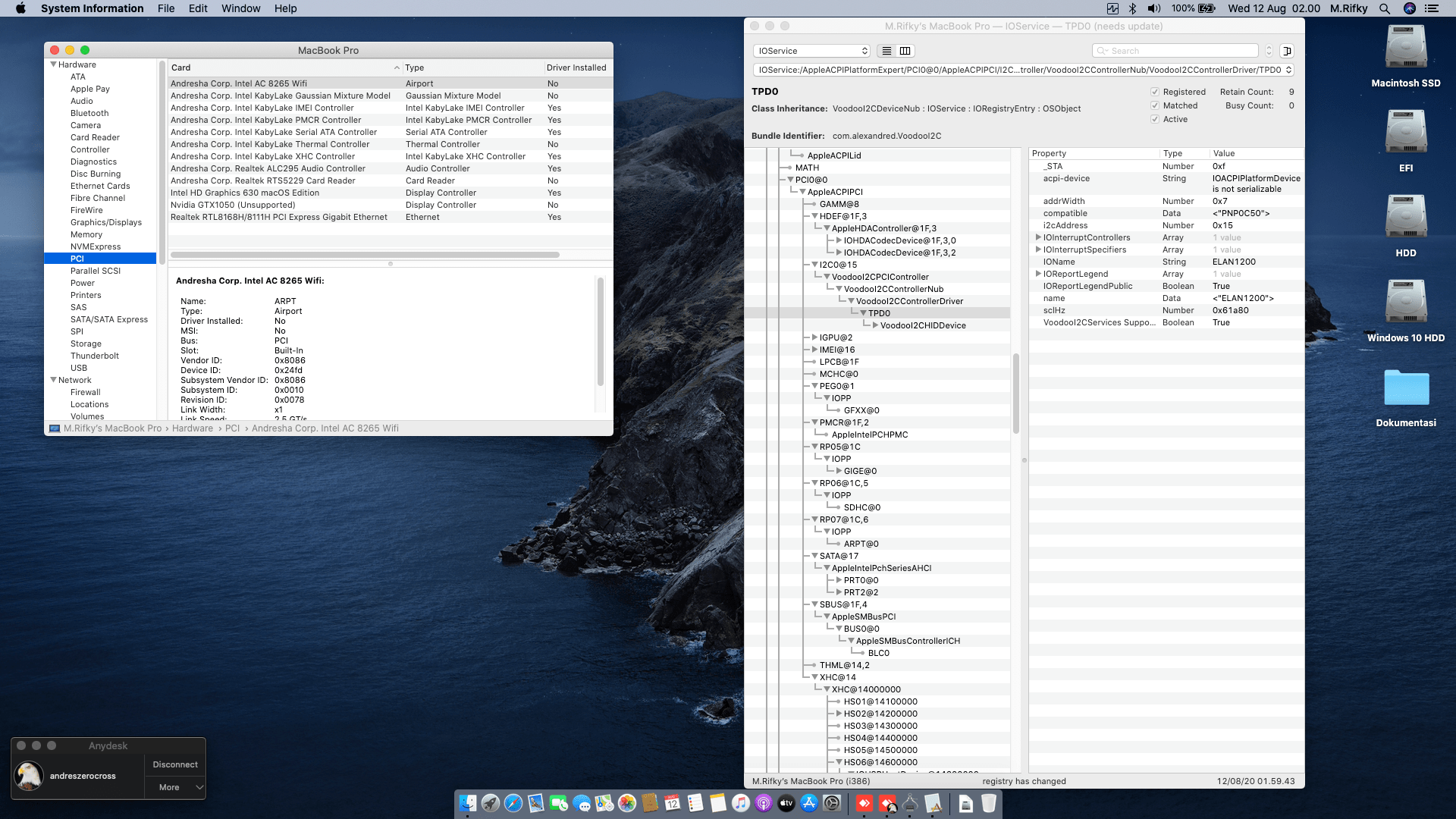The image size is (1456, 819).
Task: Open the File menu
Action: click(x=166, y=8)
